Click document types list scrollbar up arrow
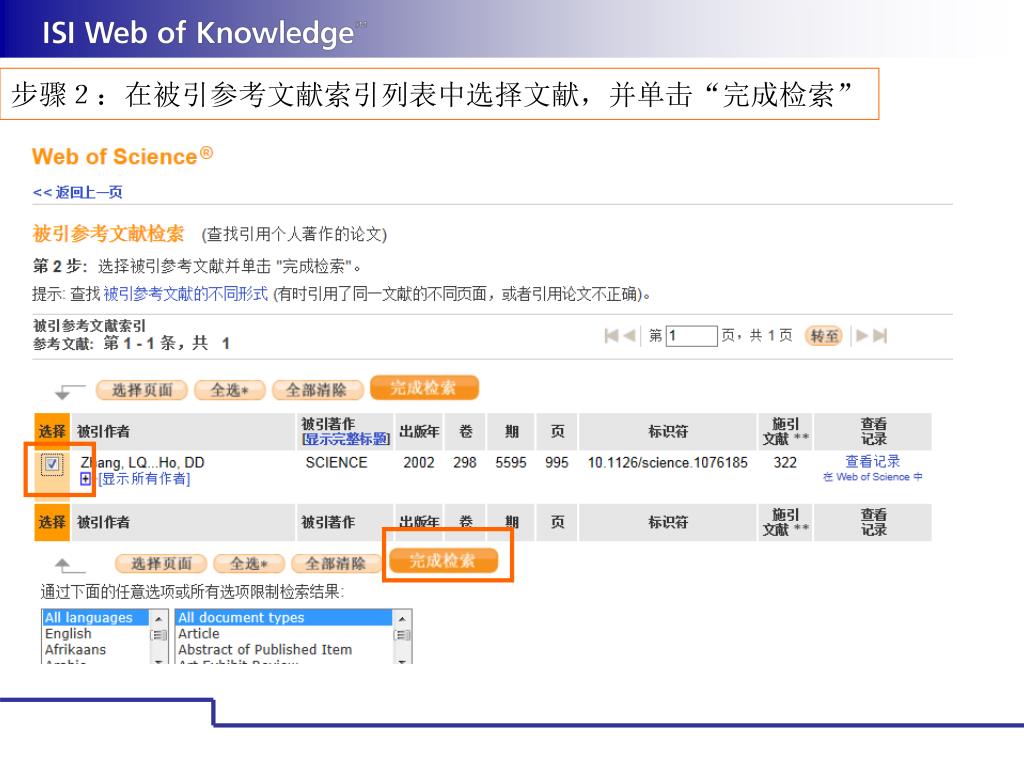Image resolution: width=1024 pixels, height=768 pixels. coord(402,618)
